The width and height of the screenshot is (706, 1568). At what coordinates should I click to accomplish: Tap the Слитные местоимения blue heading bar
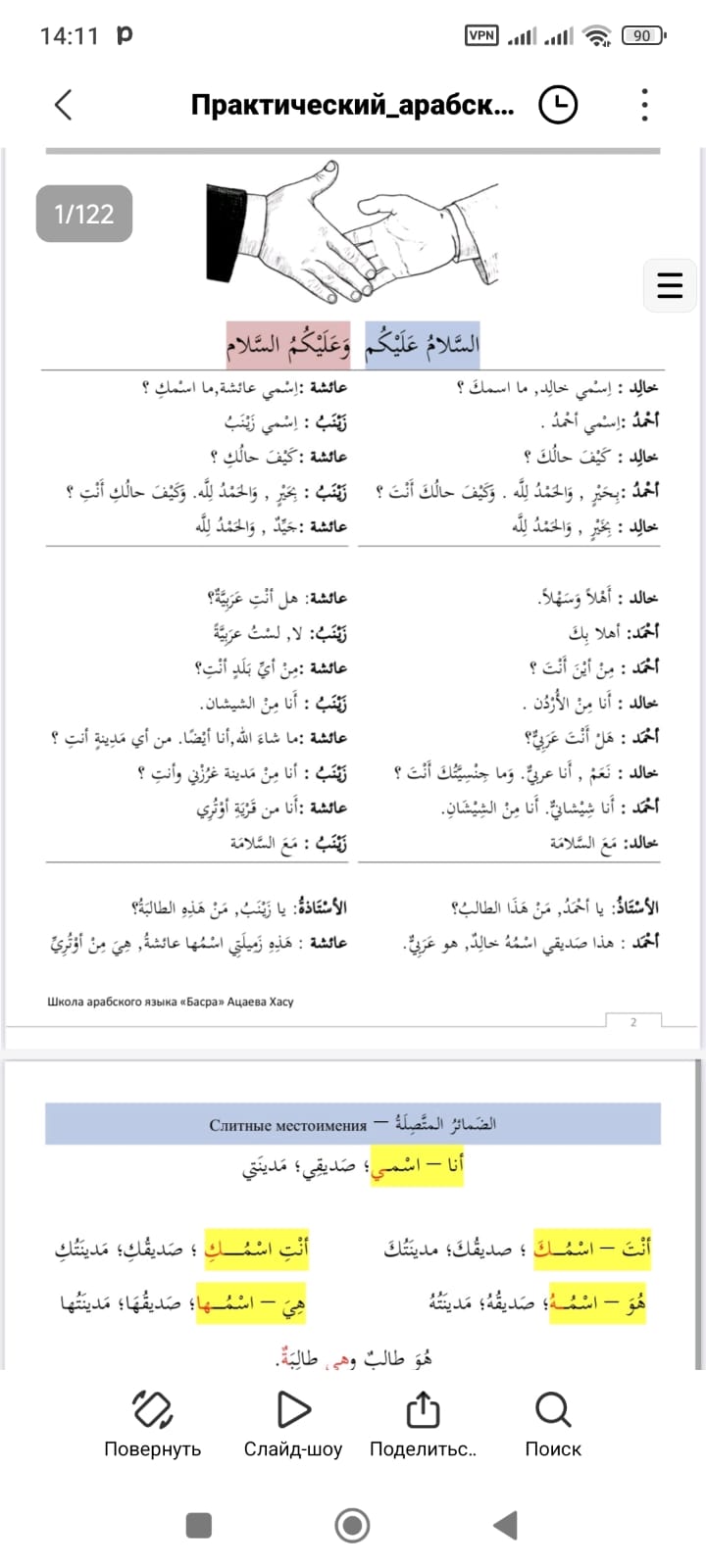(353, 1124)
